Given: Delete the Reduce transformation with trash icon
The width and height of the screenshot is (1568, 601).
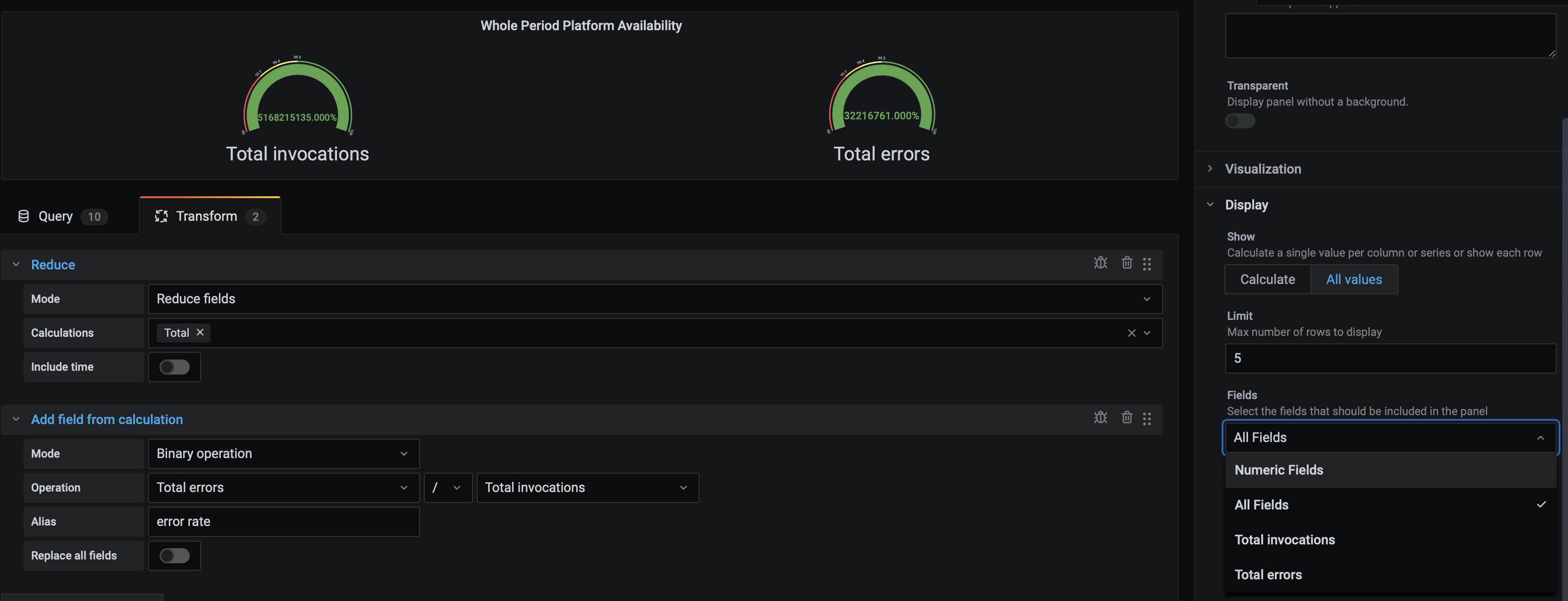Looking at the screenshot, I should pos(1127,263).
